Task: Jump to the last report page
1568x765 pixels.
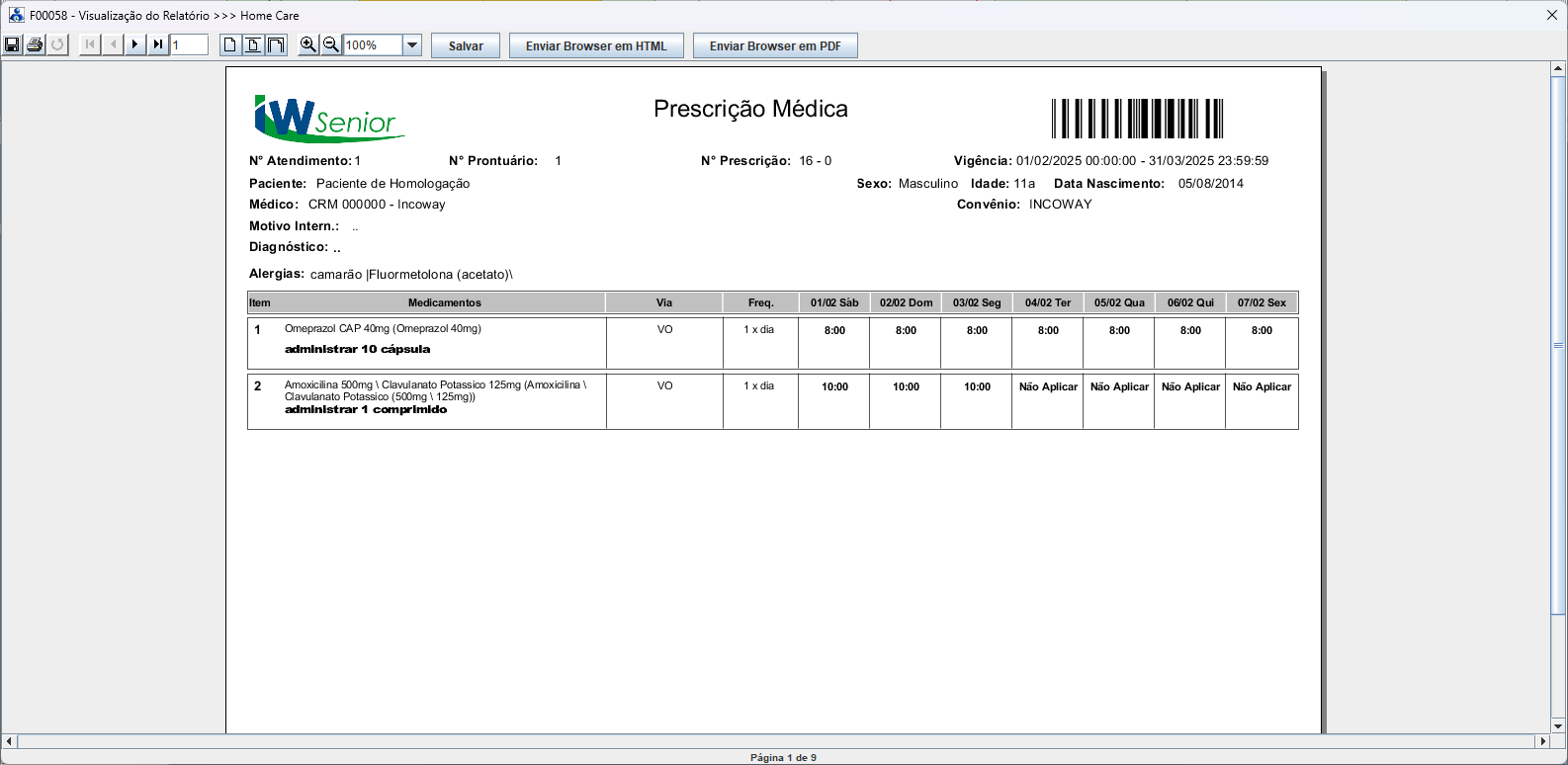Action: point(158,44)
